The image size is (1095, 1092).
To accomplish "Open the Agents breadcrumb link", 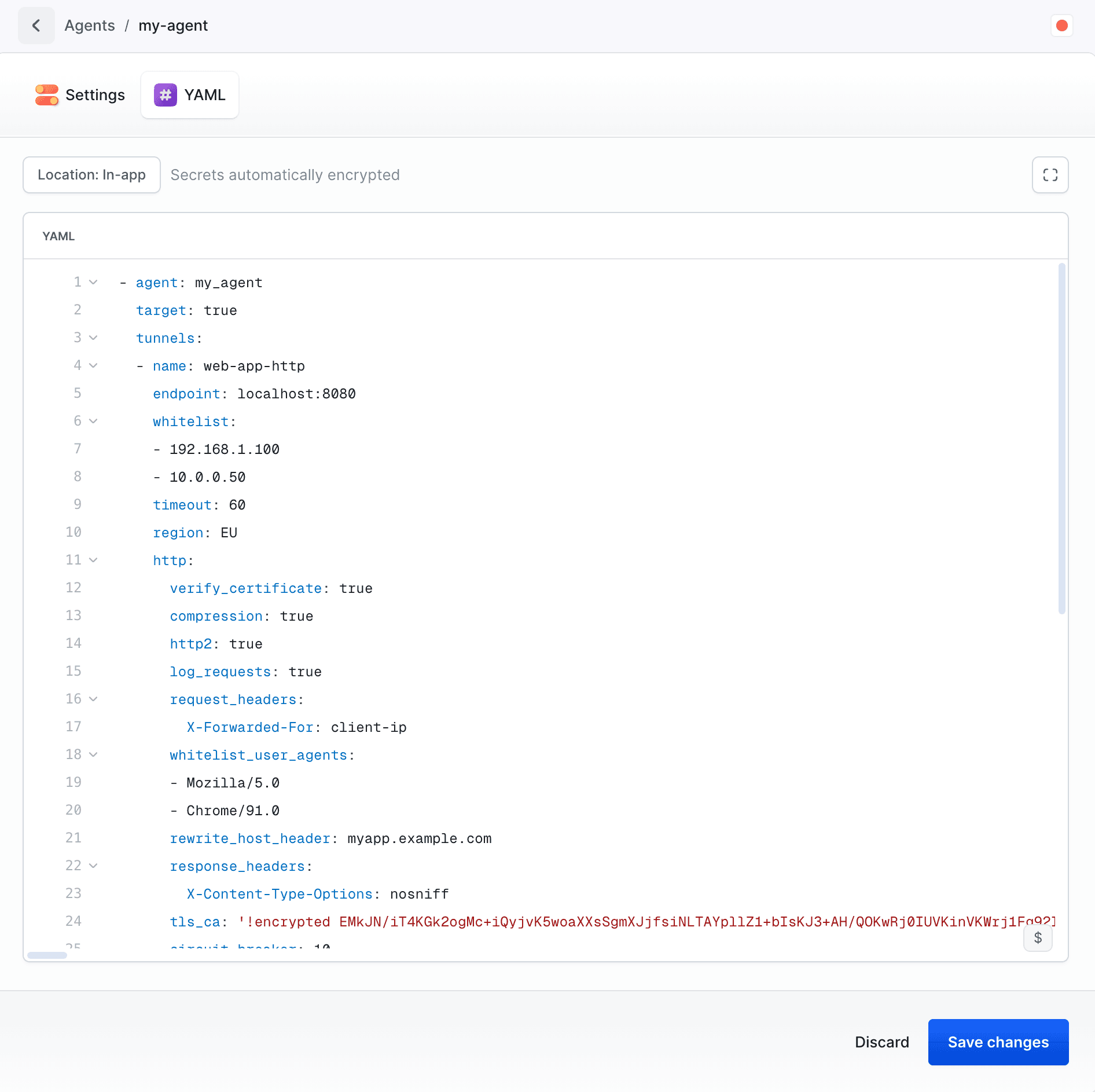I will [x=90, y=25].
